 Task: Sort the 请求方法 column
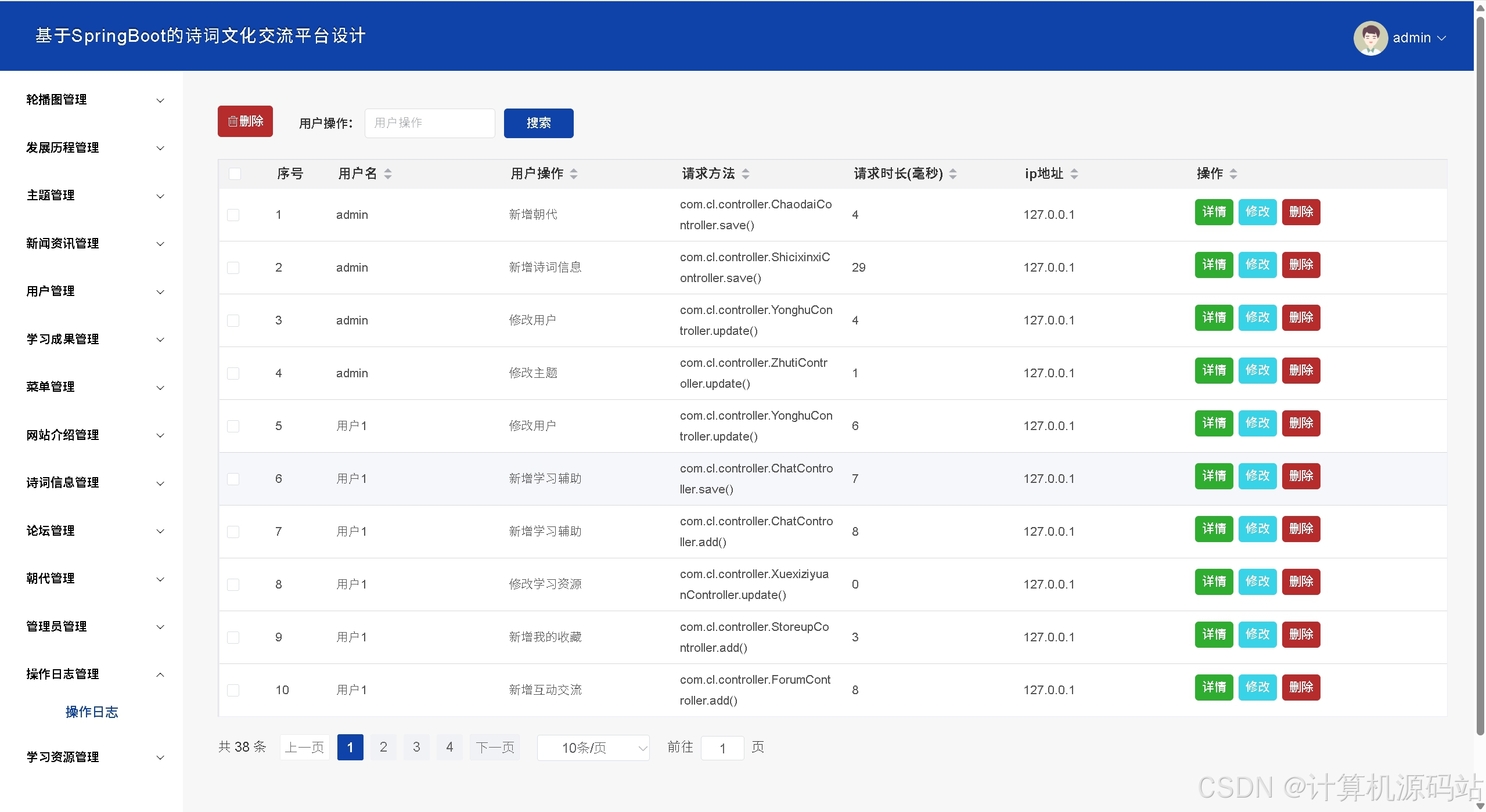pyautogui.click(x=746, y=174)
